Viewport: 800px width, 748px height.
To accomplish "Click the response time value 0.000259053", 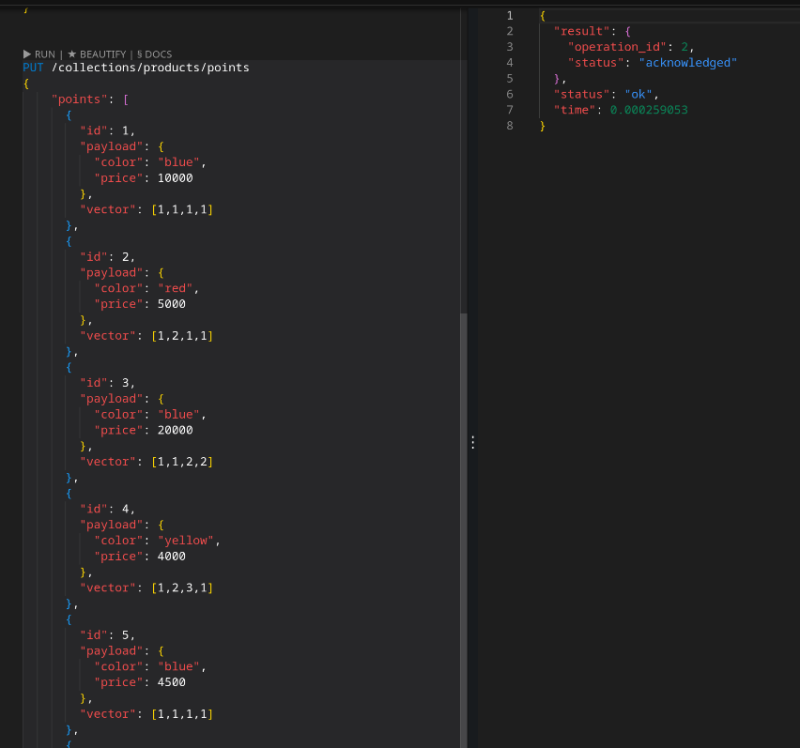I will pyautogui.click(x=648, y=110).
